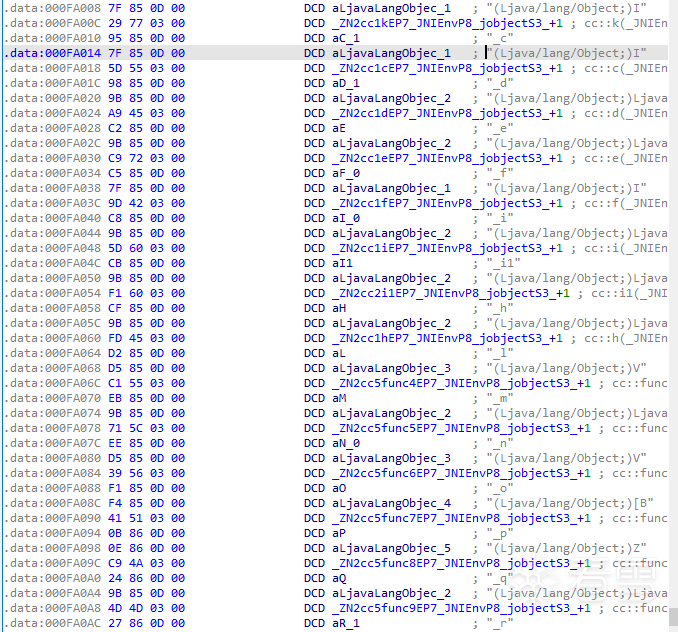Open _ZN2cc2i1EP7_JNIEnvP8_jobjectS3_+1 symbol

(451, 293)
